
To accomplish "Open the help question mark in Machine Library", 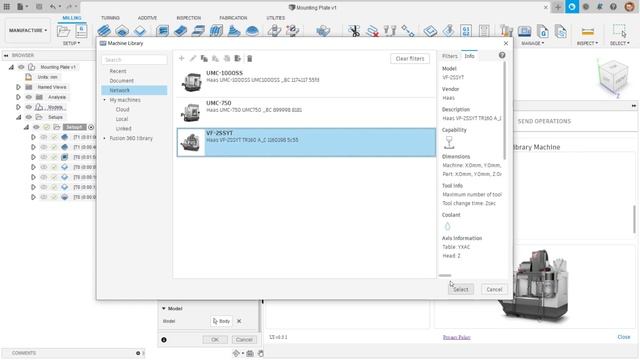I will (502, 55).
